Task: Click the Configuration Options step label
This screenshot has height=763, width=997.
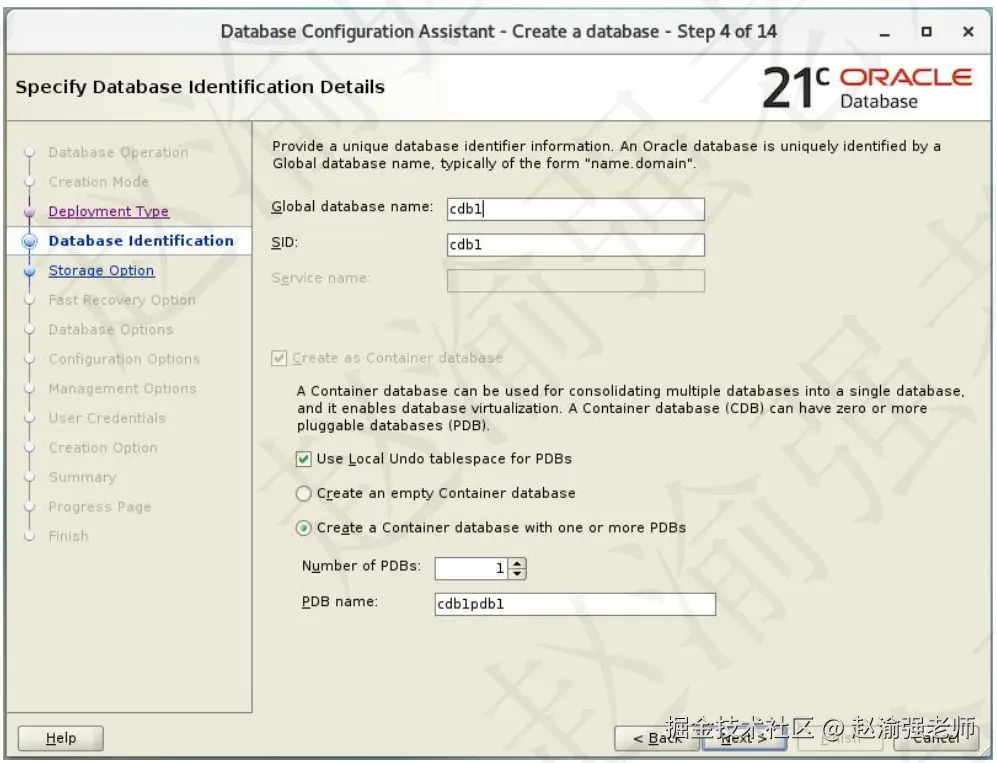Action: (x=124, y=359)
